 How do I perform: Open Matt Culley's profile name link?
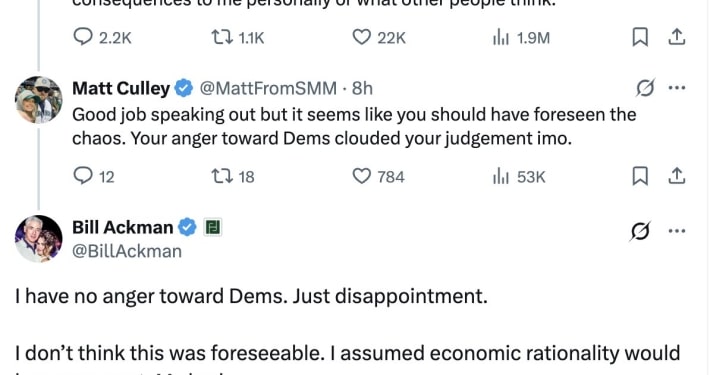121,88
